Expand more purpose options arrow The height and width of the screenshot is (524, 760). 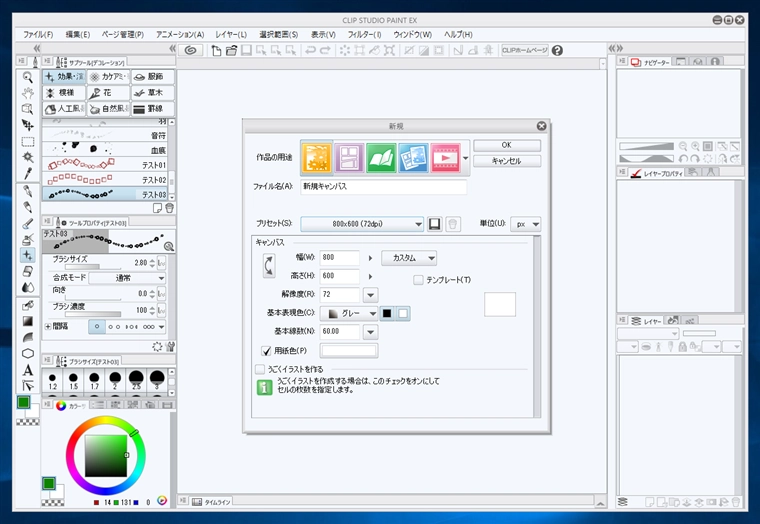point(465,158)
